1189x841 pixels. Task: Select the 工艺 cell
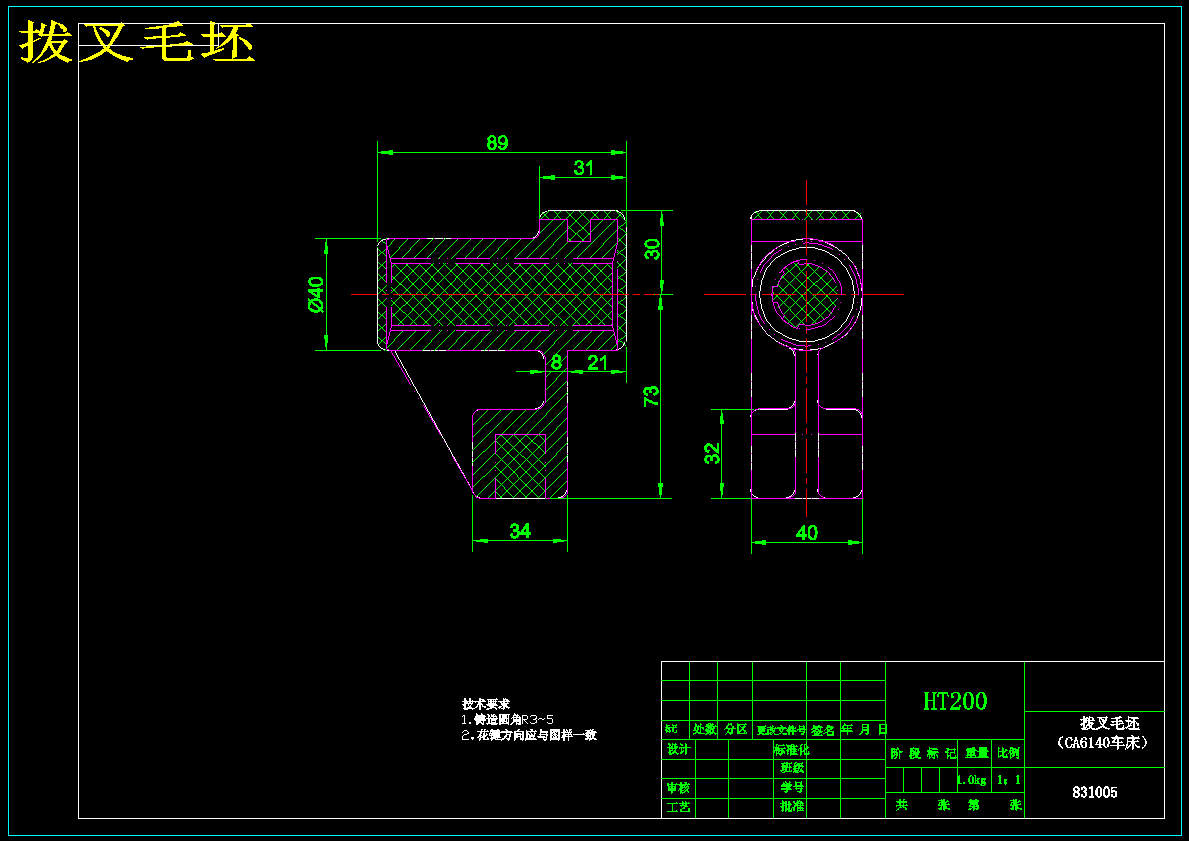(x=678, y=807)
